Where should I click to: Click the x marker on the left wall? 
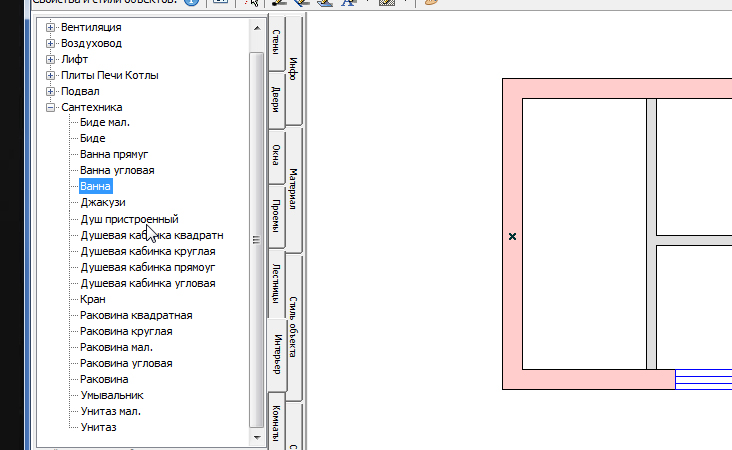[x=513, y=237]
